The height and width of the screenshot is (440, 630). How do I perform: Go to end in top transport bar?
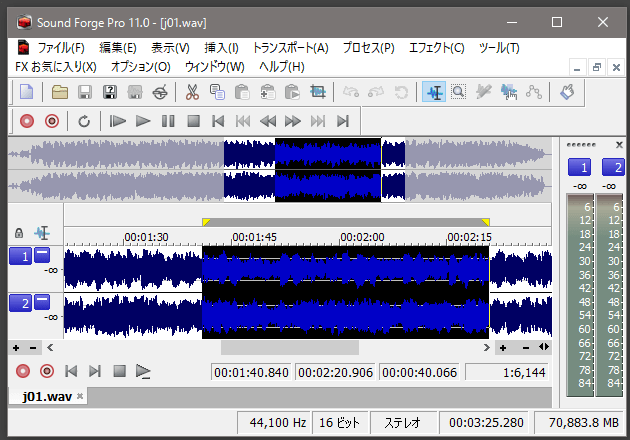[x=343, y=121]
